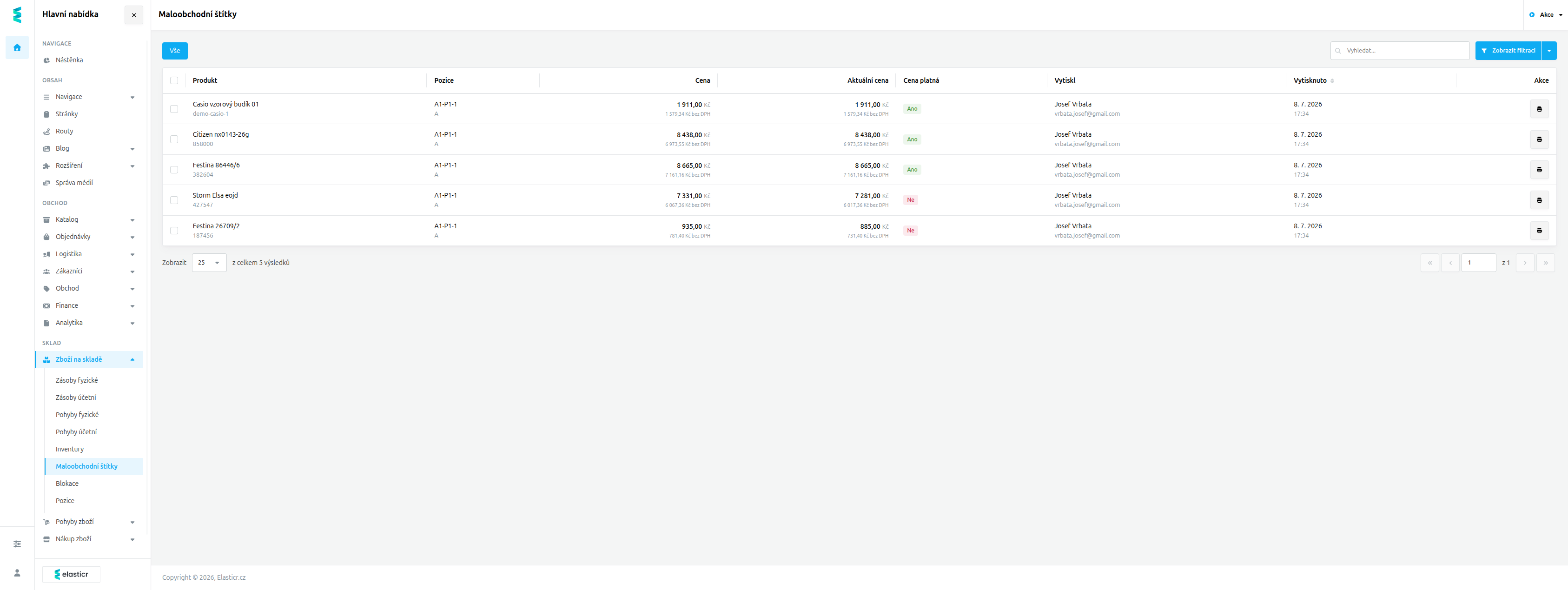Click the Zboží na skladě icon
The image size is (1568, 590).
[x=46, y=360]
